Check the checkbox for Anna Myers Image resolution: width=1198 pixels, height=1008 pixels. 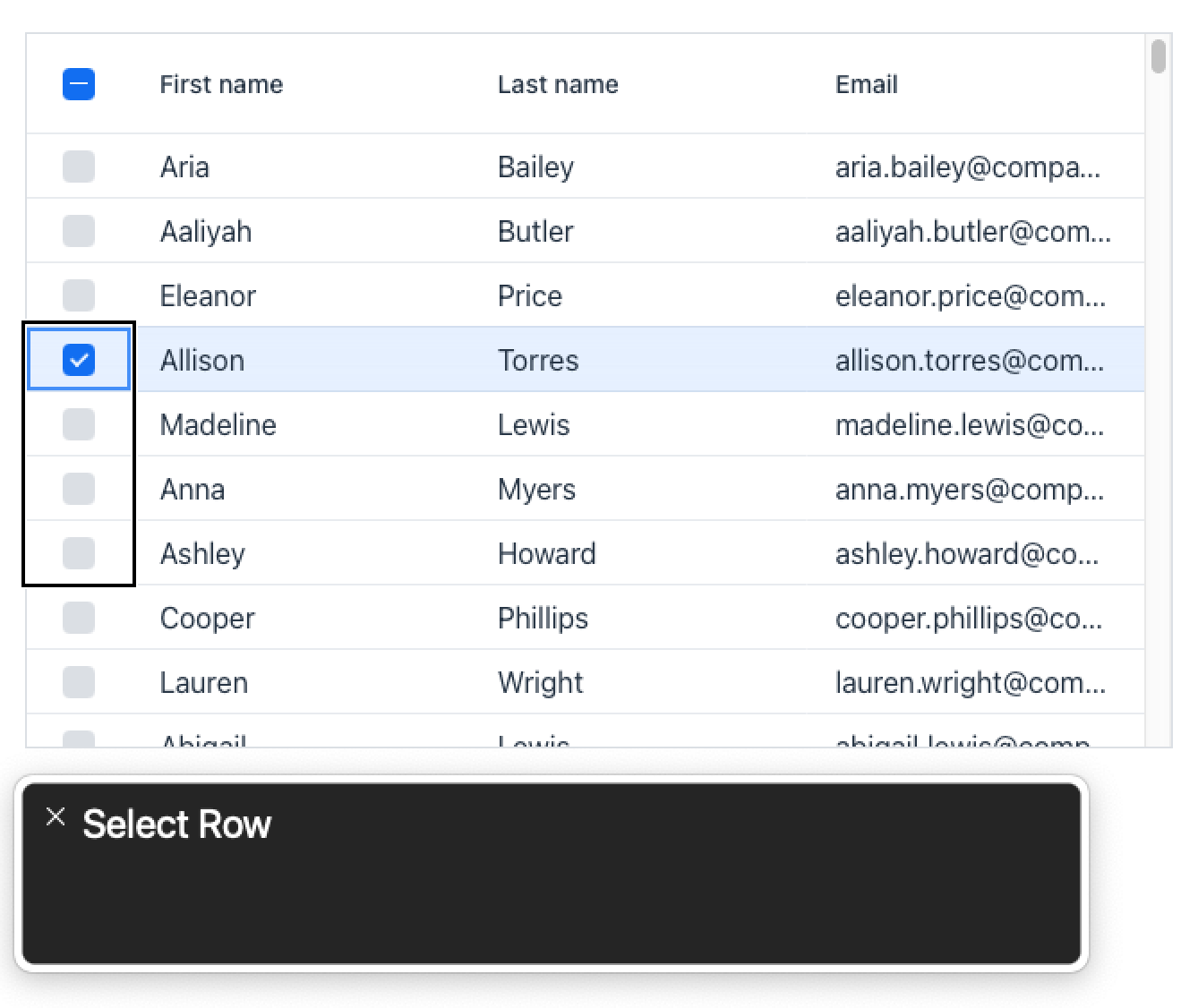[x=78, y=488]
